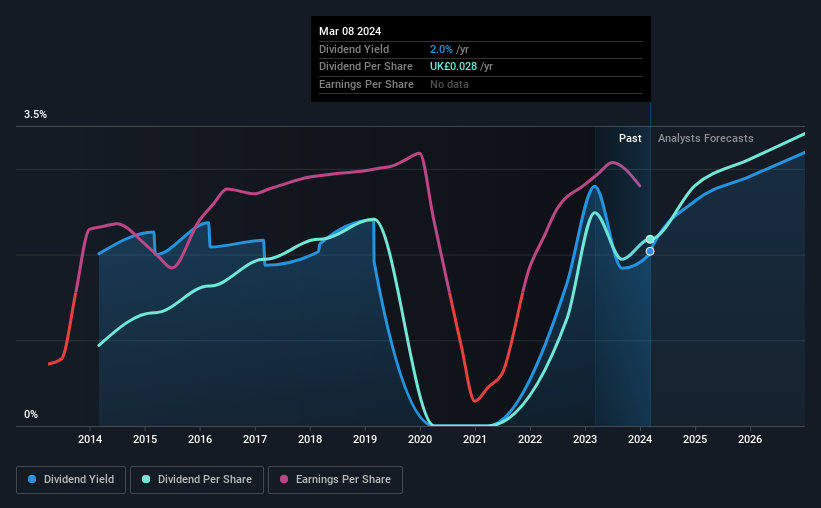
Task: Click the 2016 x-axis label
Action: 200,439
